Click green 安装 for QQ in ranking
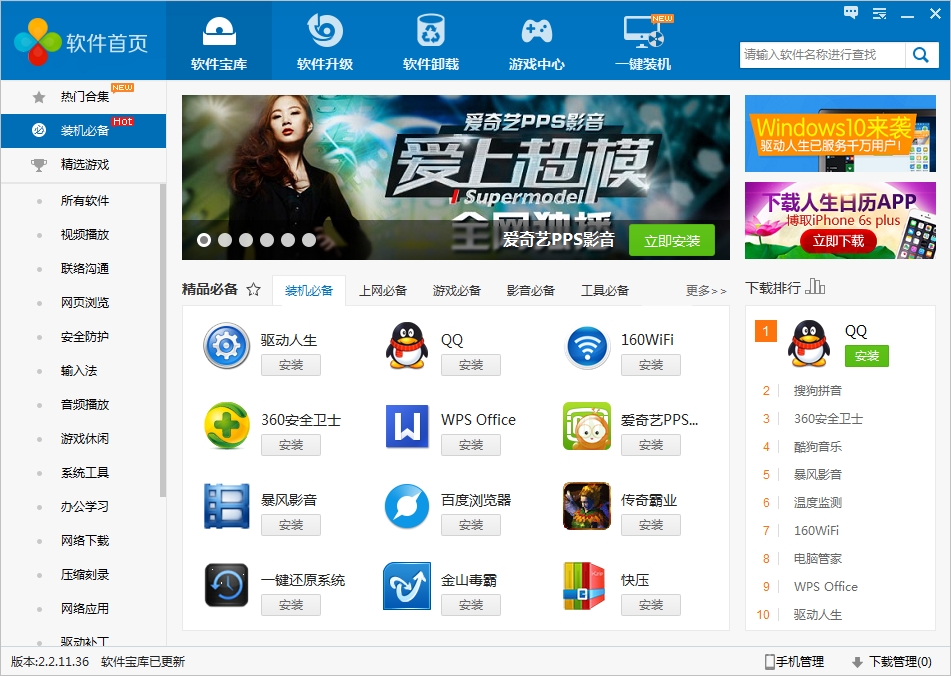Screen dimensions: 951x676 tap(867, 356)
